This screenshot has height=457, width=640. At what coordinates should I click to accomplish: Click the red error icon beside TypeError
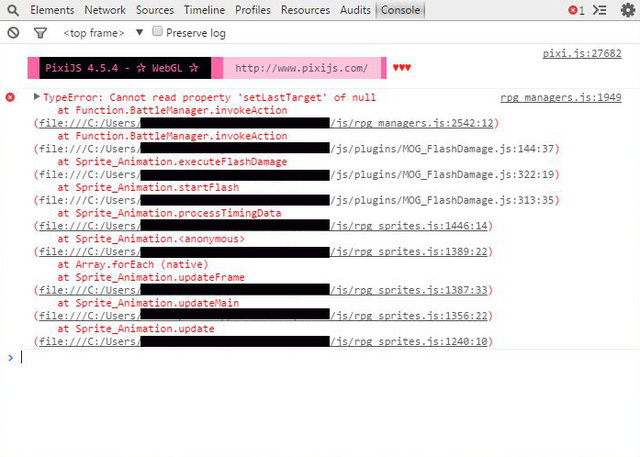coord(10,97)
